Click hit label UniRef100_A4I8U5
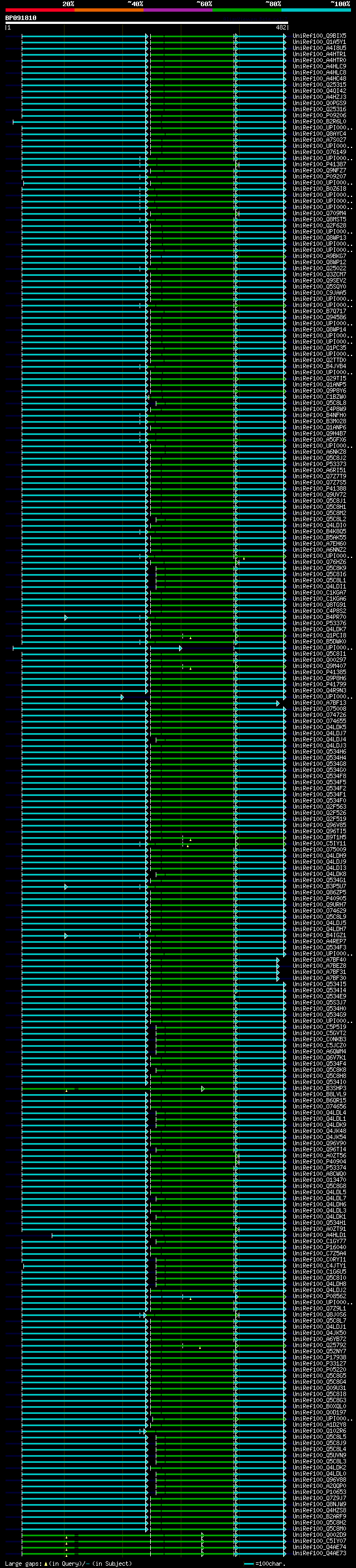Viewport: 356px width, 1568px height. tap(319, 48)
